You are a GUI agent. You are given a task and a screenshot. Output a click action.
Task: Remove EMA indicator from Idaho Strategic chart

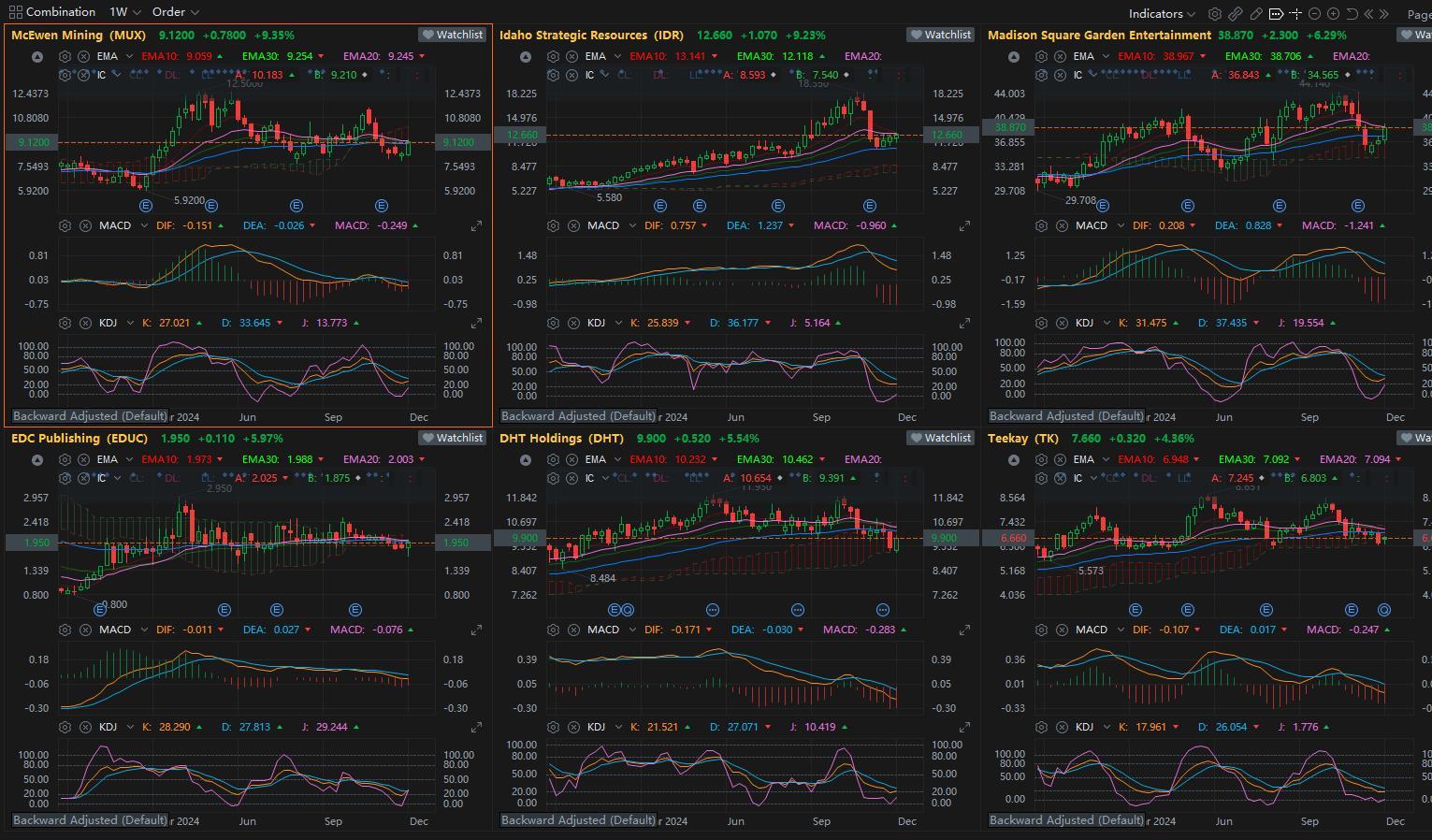pos(571,56)
